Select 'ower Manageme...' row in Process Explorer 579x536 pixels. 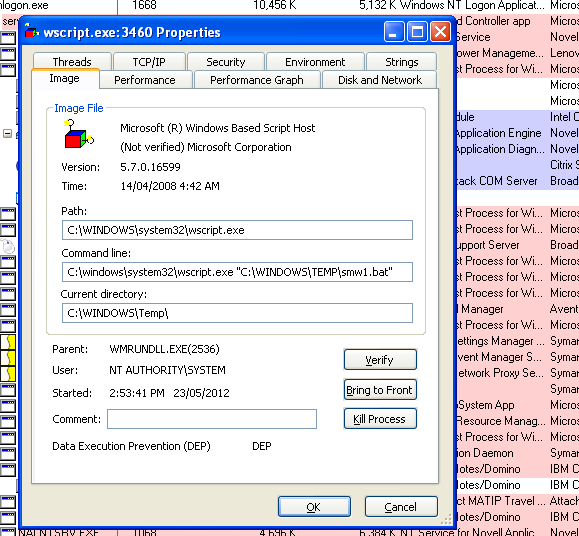click(x=518, y=53)
